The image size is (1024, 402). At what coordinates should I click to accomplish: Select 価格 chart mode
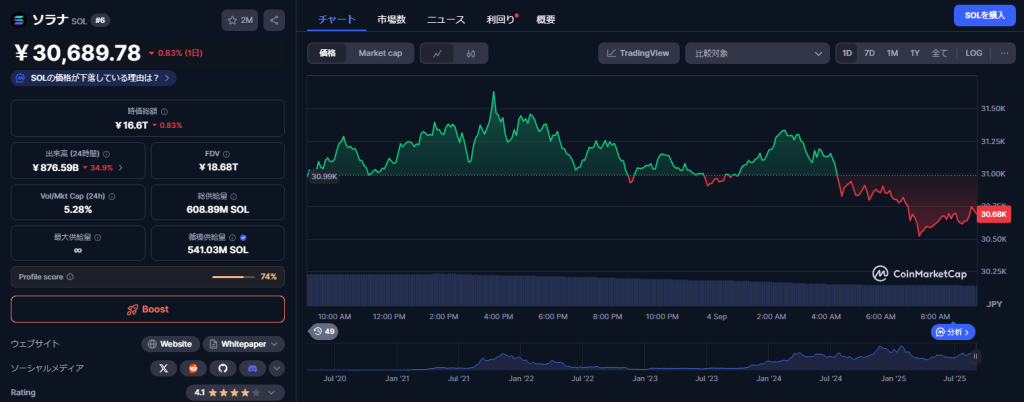[x=328, y=54]
